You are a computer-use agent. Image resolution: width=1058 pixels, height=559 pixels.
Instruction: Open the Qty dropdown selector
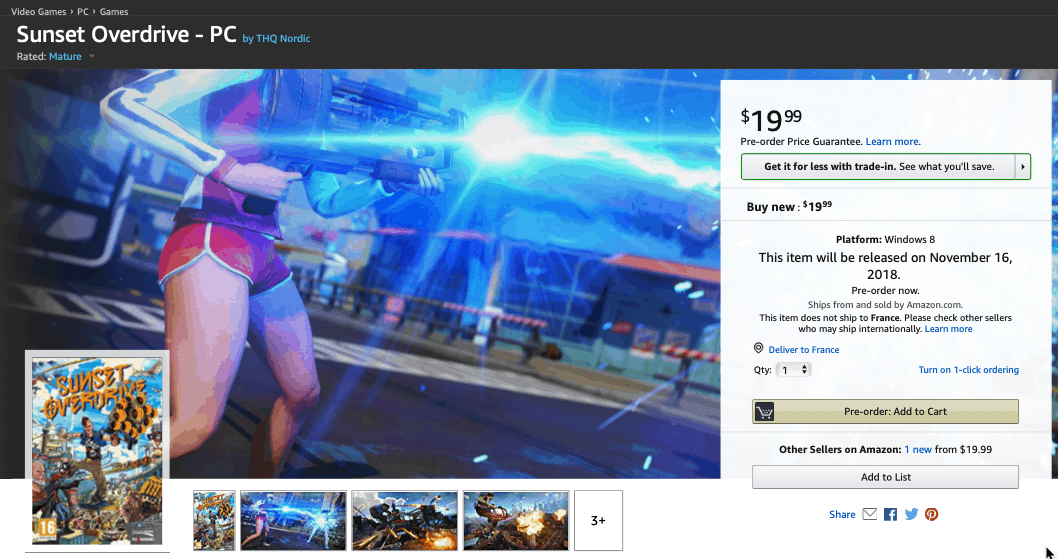pos(794,370)
